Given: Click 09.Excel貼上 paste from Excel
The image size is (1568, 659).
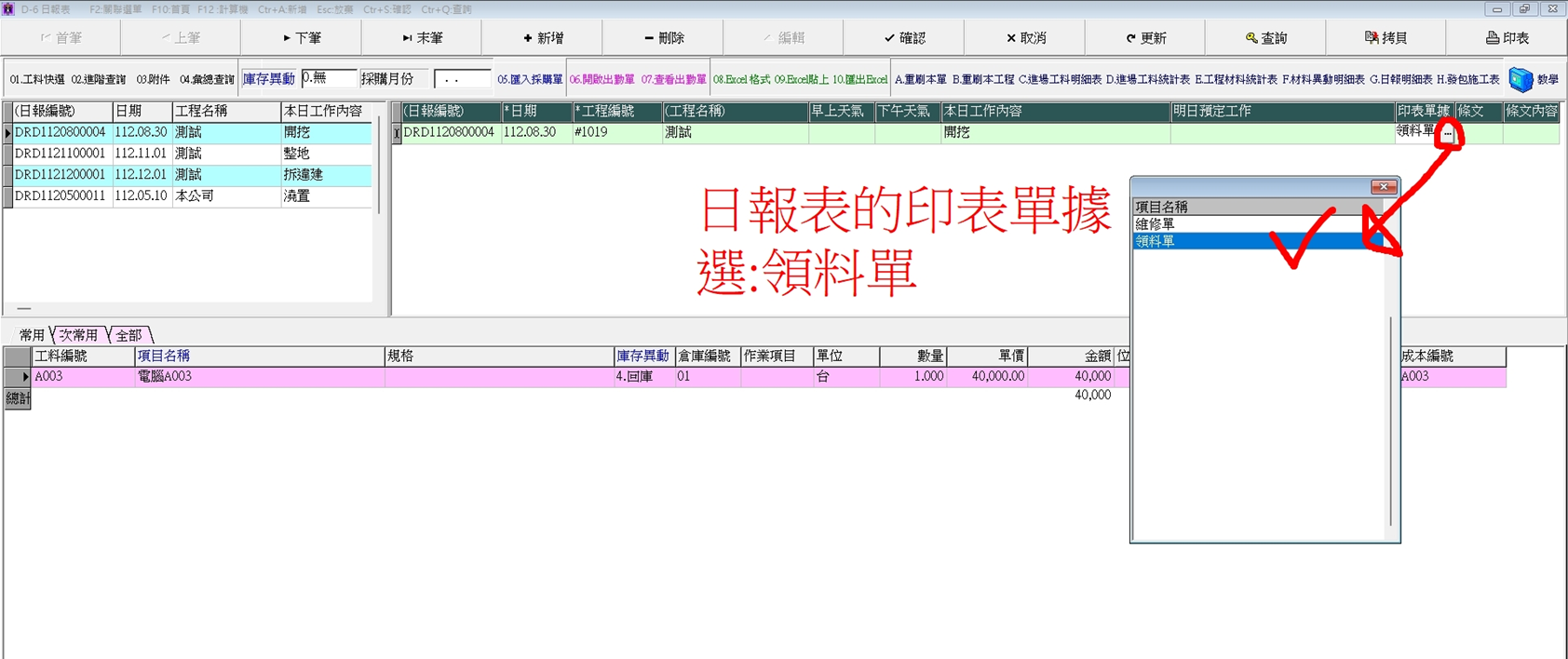Looking at the screenshot, I should point(801,80).
